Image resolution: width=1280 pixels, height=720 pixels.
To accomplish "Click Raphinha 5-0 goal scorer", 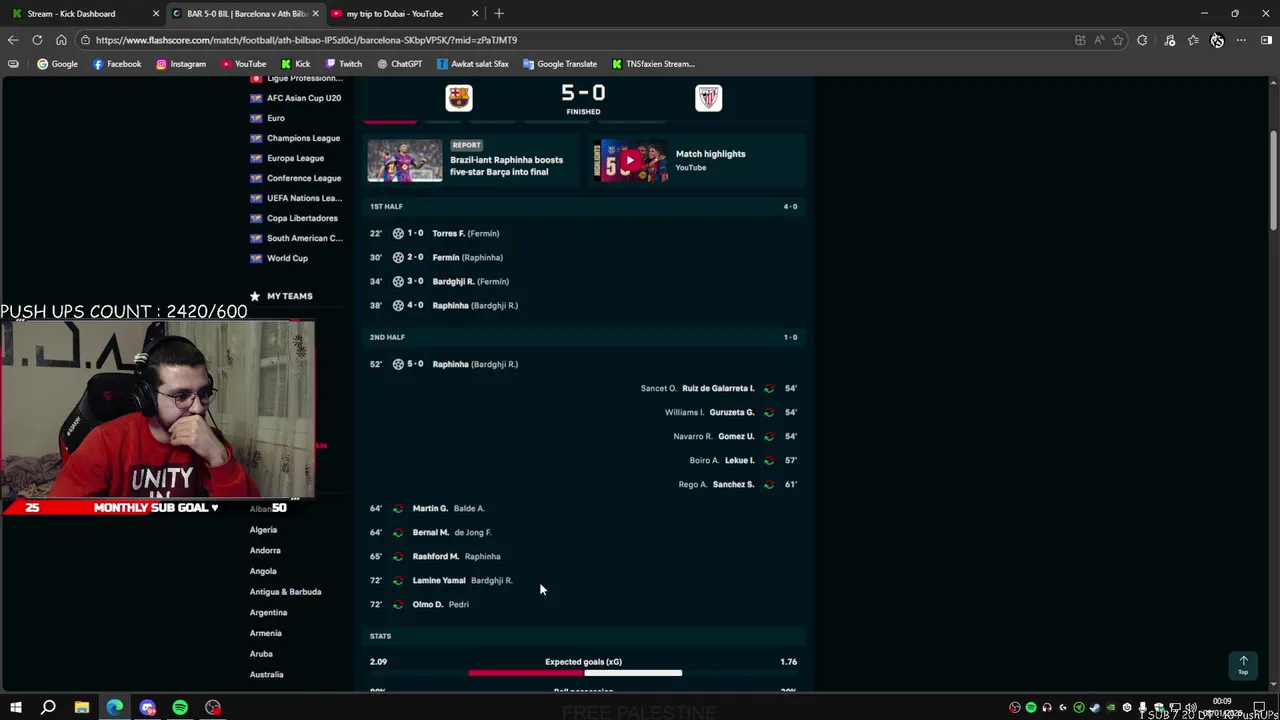I will pyautogui.click(x=450, y=364).
